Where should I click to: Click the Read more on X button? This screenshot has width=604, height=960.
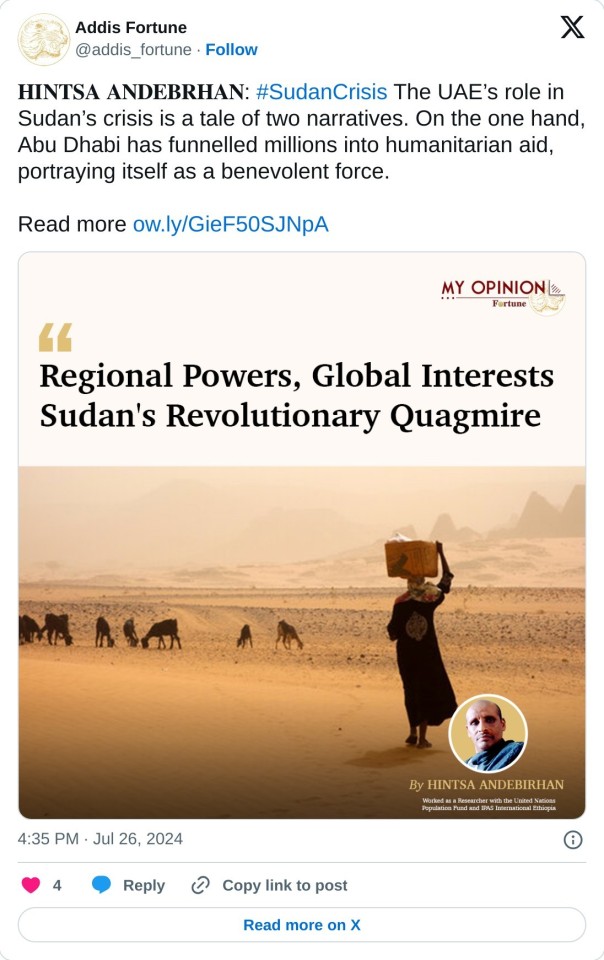tap(302, 925)
